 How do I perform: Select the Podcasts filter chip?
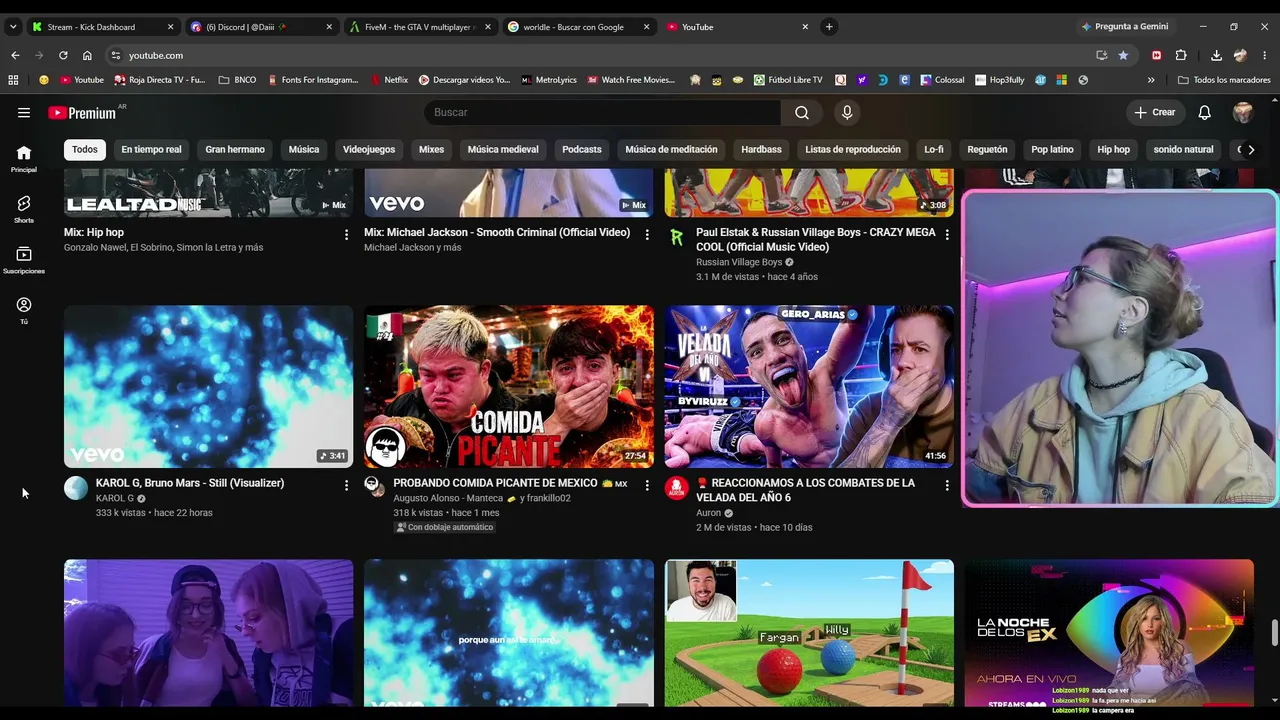click(582, 150)
